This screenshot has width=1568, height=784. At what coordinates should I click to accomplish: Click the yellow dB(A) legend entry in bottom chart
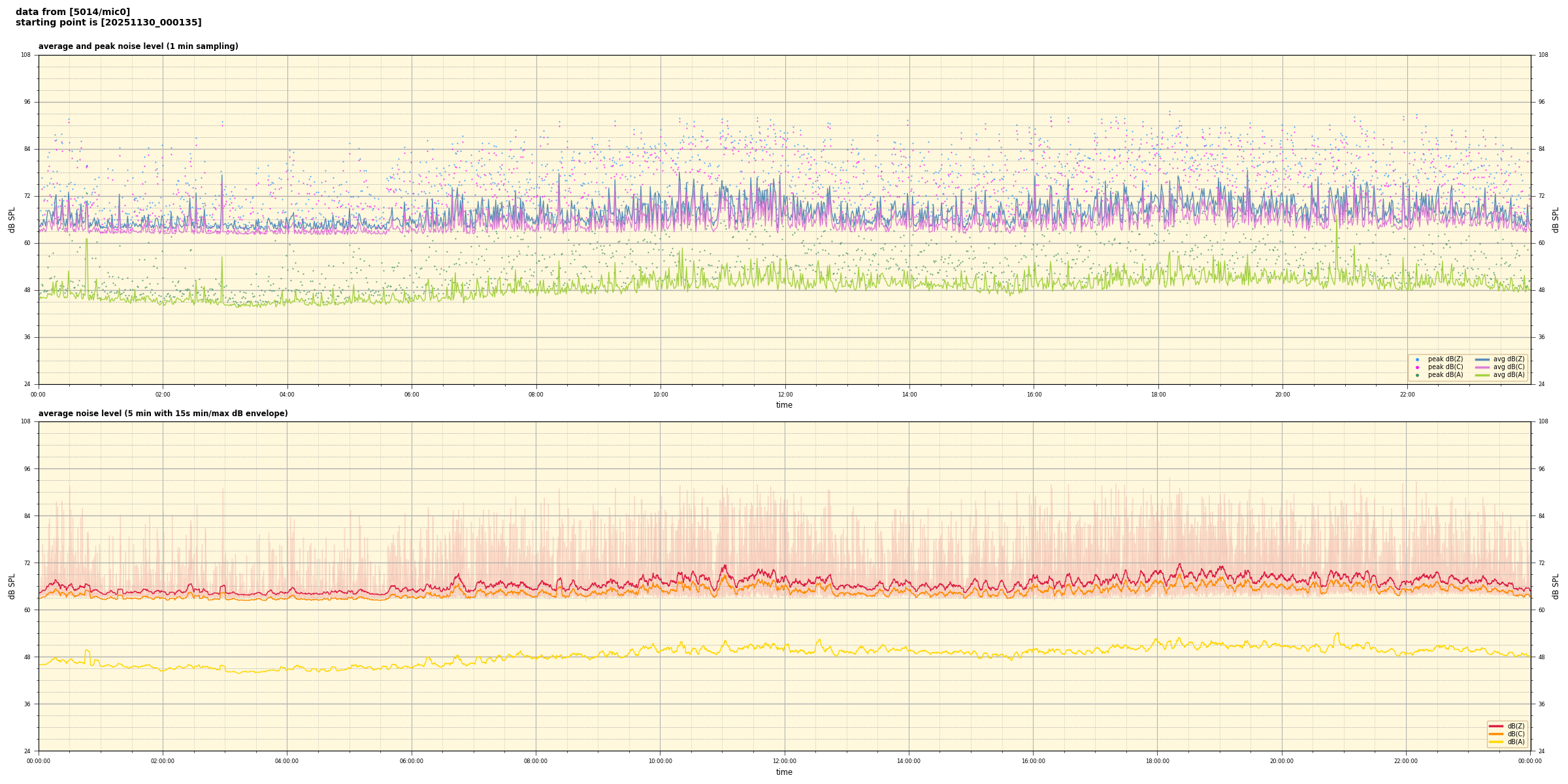coord(1496,742)
